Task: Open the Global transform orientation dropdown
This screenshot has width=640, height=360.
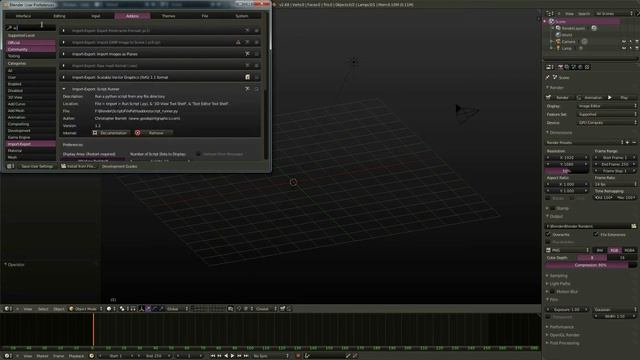Action: tap(177, 309)
